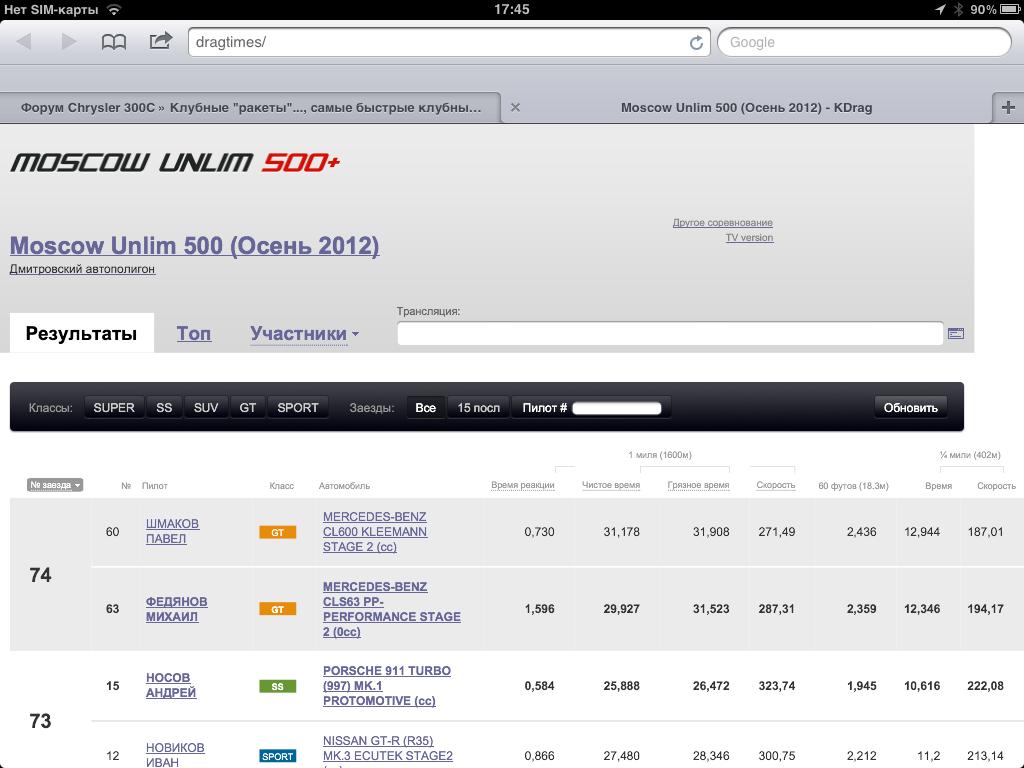This screenshot has height=768, width=1024.
Task: Open pilot Федянов Михаил
Action: [176, 609]
